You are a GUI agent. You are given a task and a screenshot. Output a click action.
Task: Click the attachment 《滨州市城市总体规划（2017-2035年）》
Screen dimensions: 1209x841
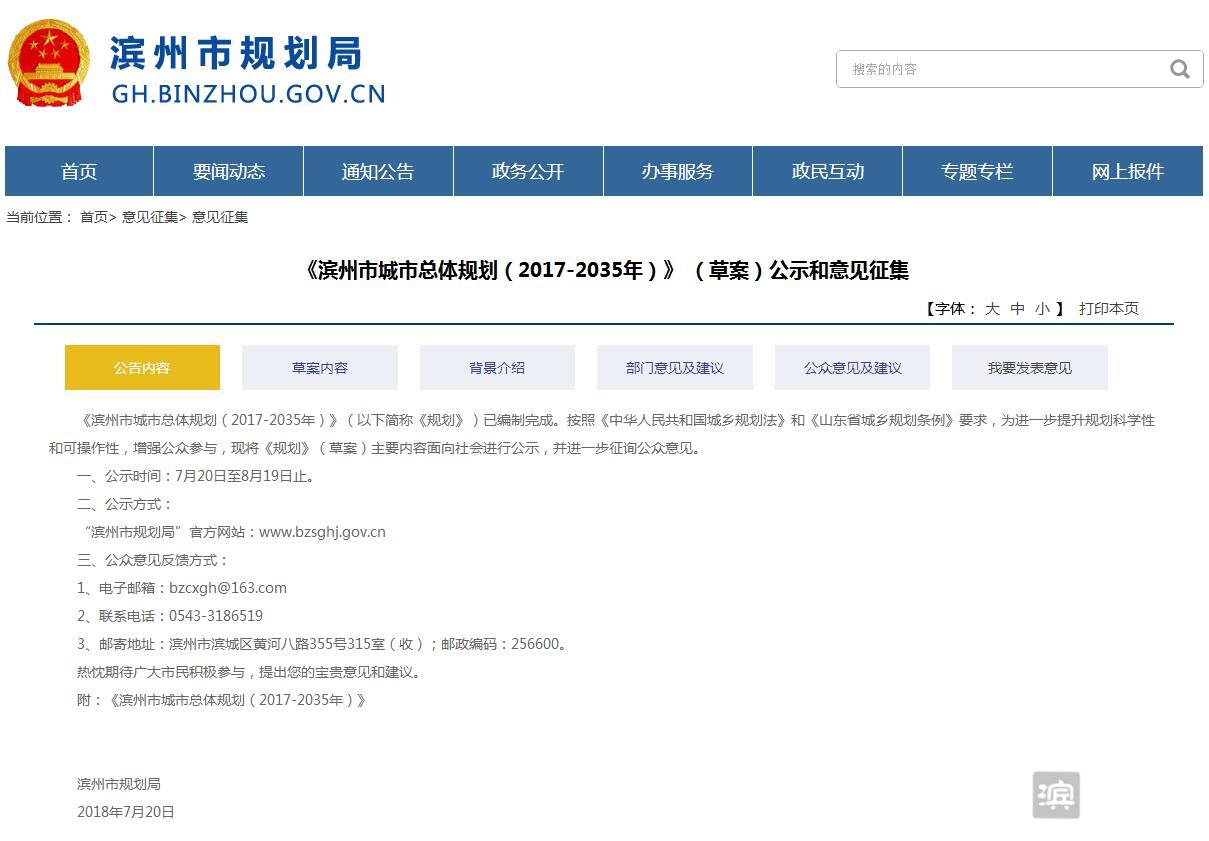tap(236, 700)
